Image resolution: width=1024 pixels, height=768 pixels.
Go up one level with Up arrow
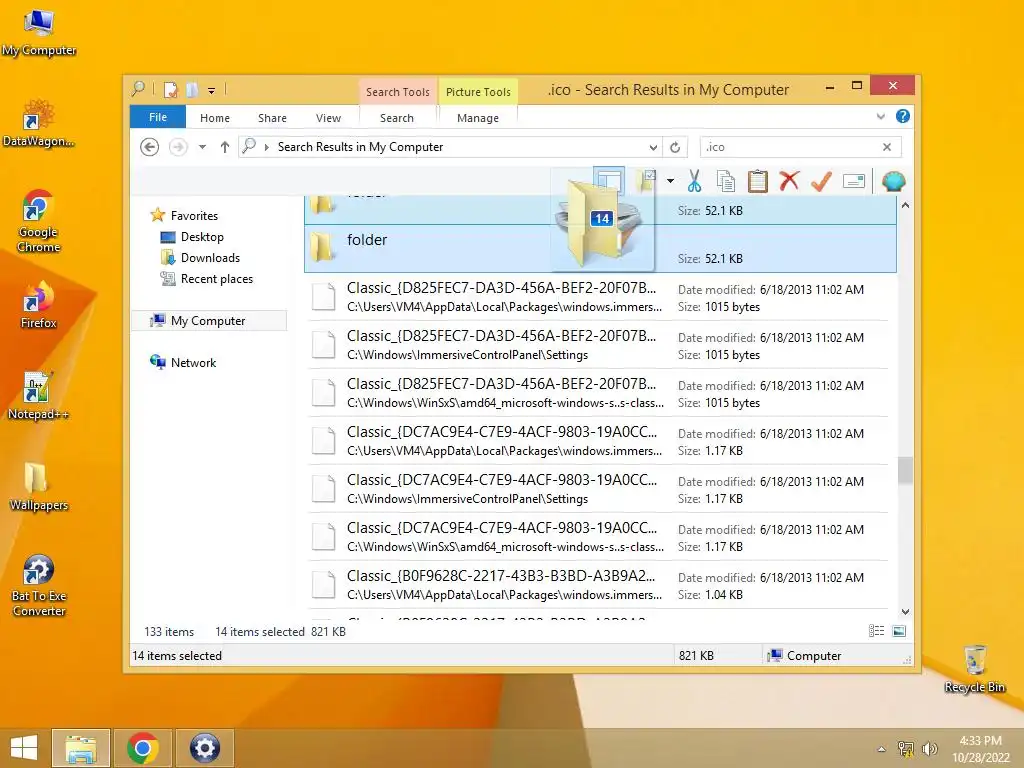click(x=225, y=147)
